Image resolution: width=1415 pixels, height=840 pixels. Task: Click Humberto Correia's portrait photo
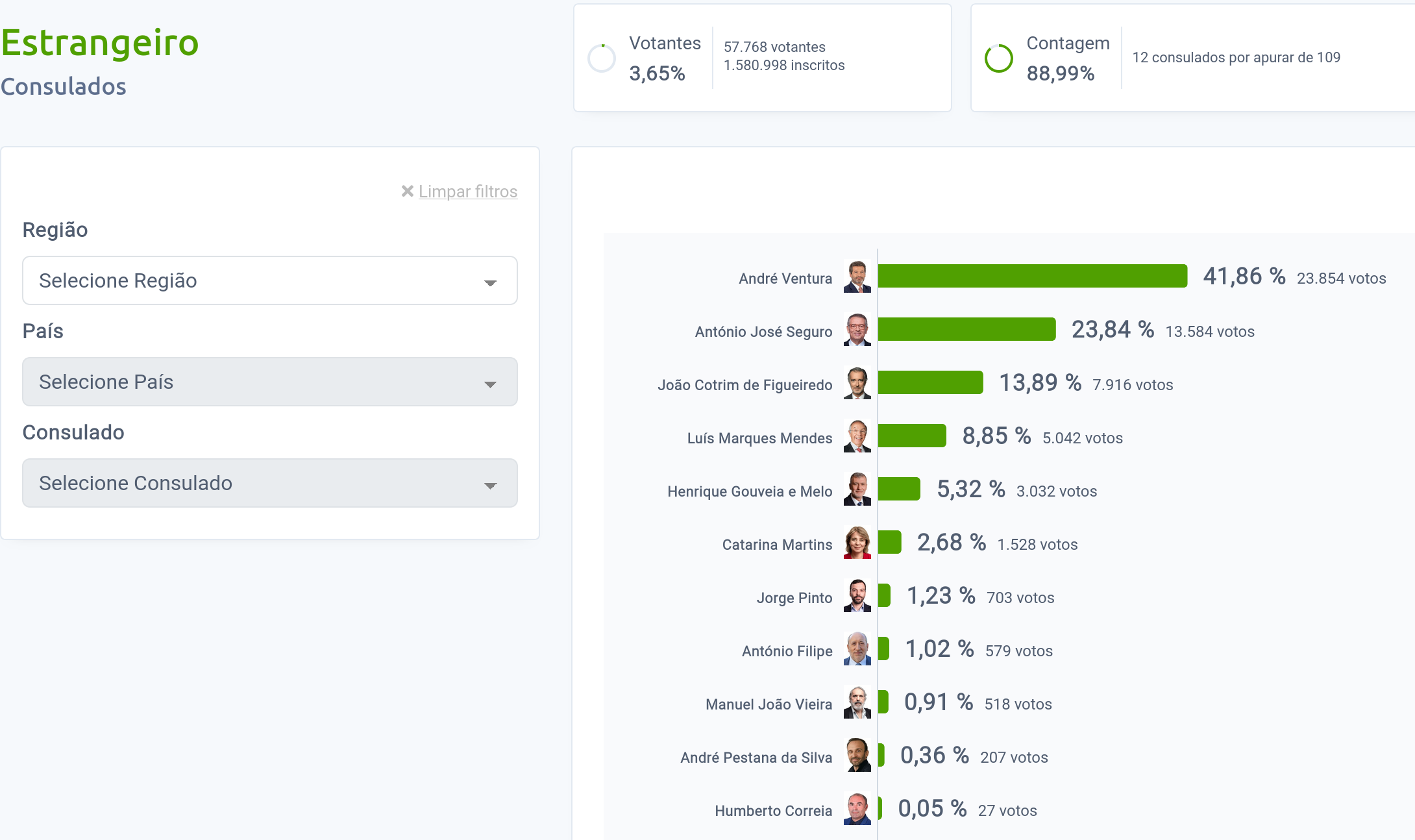point(857,809)
